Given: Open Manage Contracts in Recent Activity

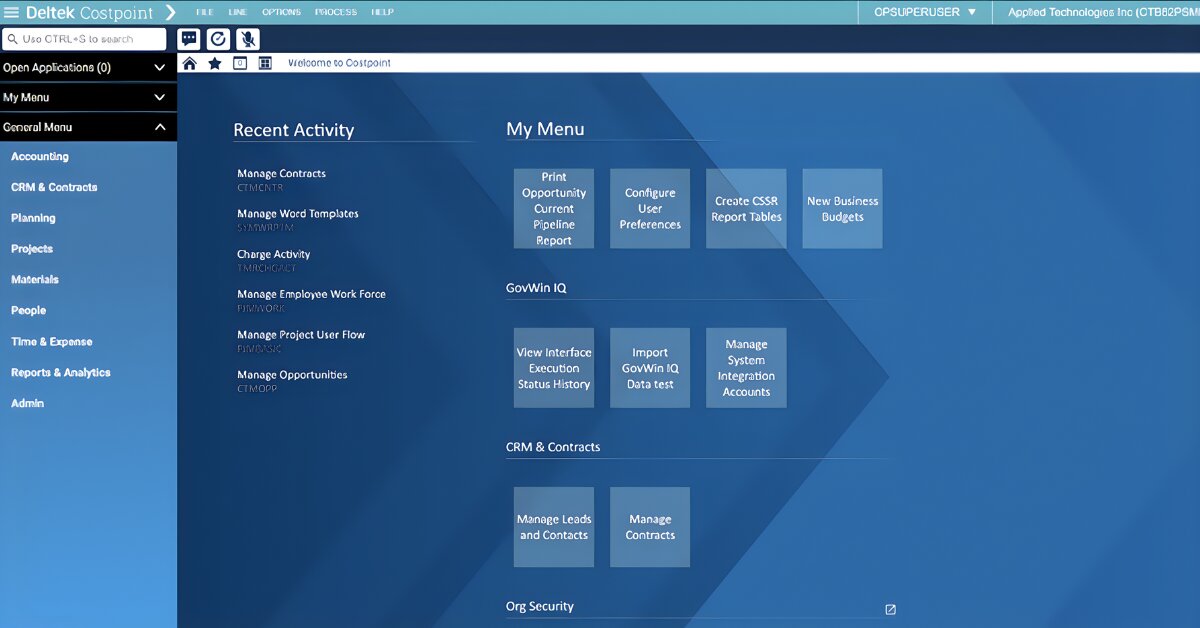Looking at the screenshot, I should coord(281,174).
